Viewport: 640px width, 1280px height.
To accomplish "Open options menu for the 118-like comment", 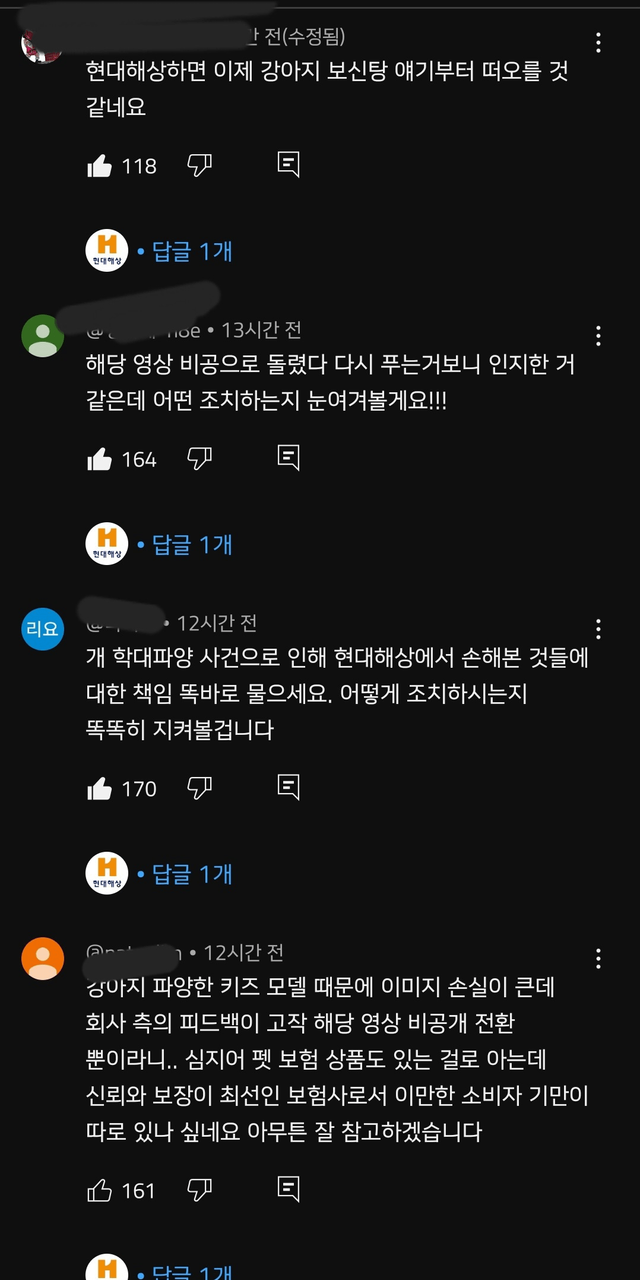I will click(598, 43).
